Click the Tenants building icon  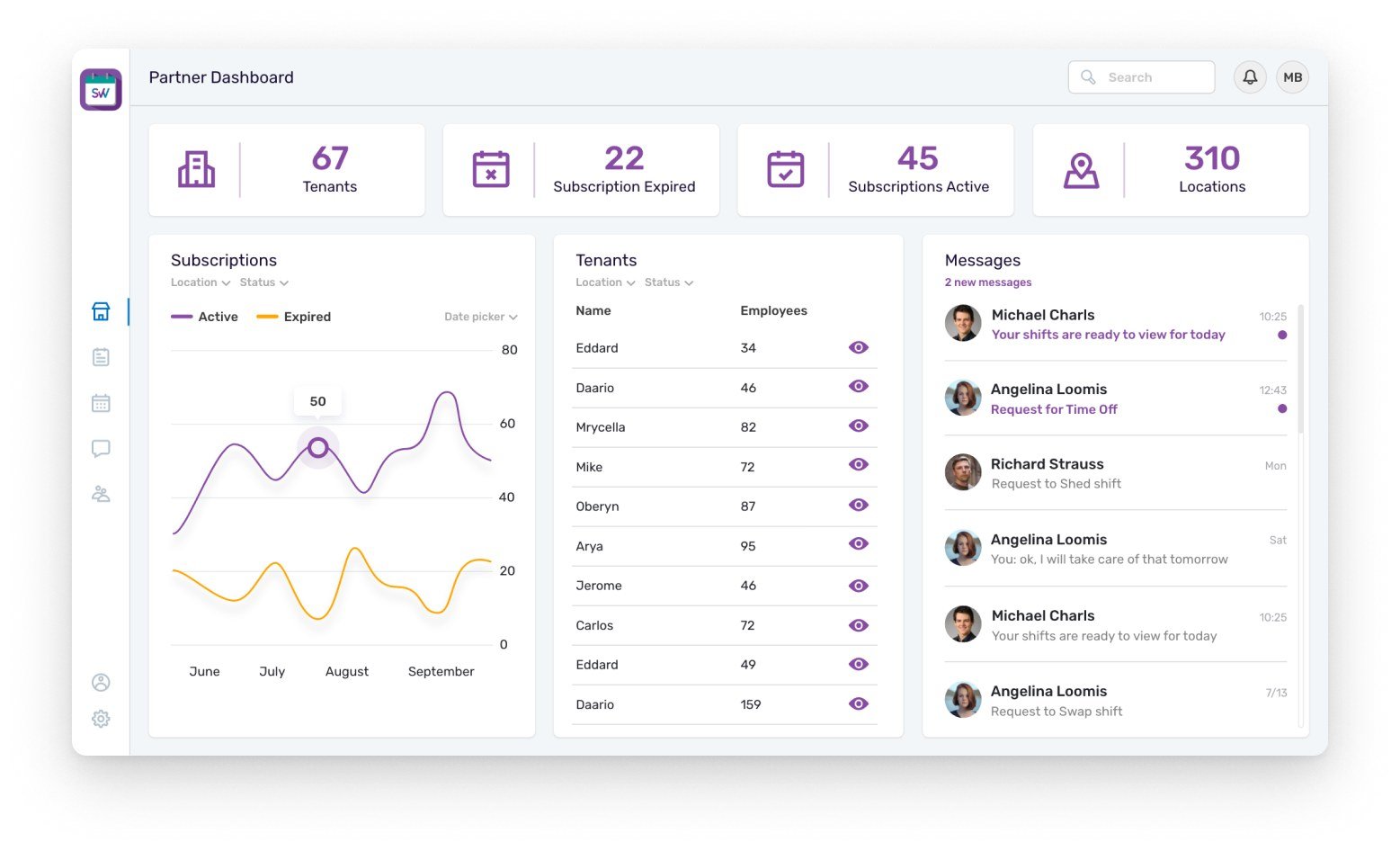[x=196, y=169]
